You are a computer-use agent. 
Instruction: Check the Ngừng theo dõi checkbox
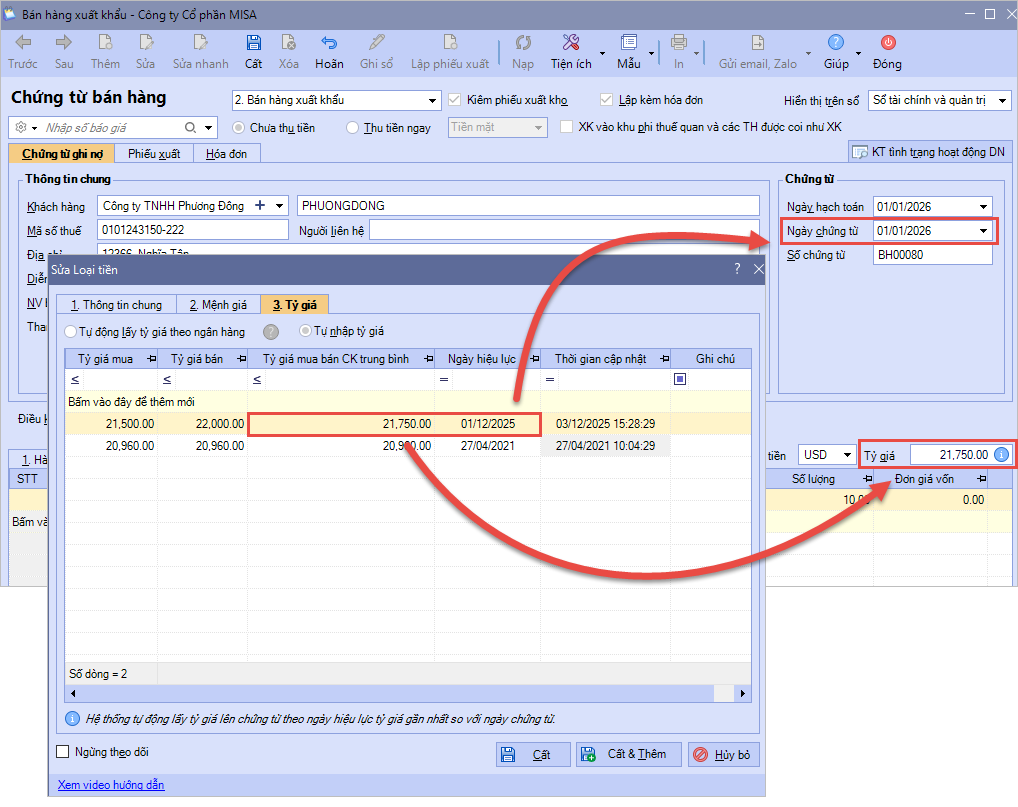(x=64, y=752)
